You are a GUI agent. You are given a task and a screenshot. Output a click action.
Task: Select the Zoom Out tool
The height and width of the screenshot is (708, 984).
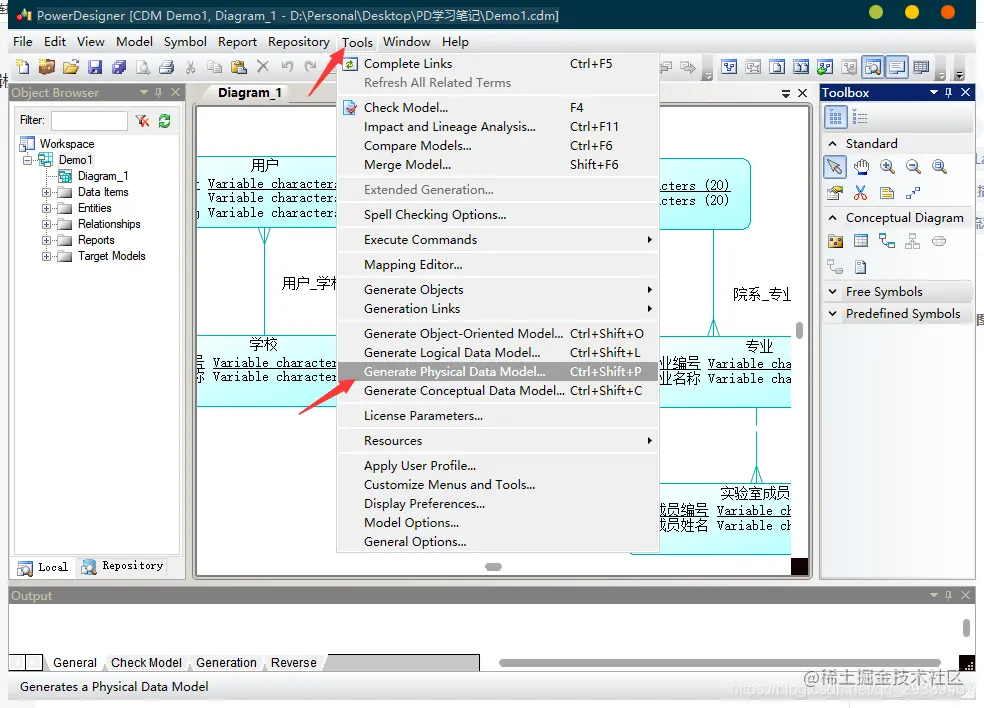coord(913,167)
